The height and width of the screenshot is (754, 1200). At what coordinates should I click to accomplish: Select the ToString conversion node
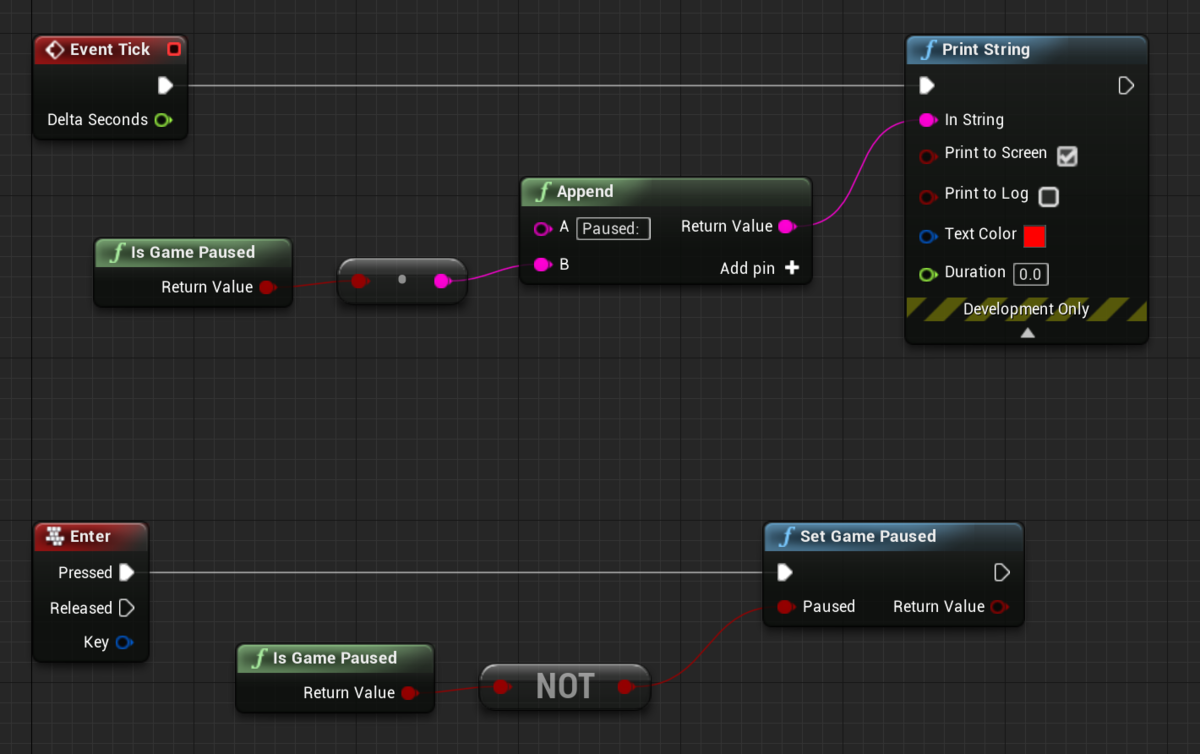[x=402, y=280]
